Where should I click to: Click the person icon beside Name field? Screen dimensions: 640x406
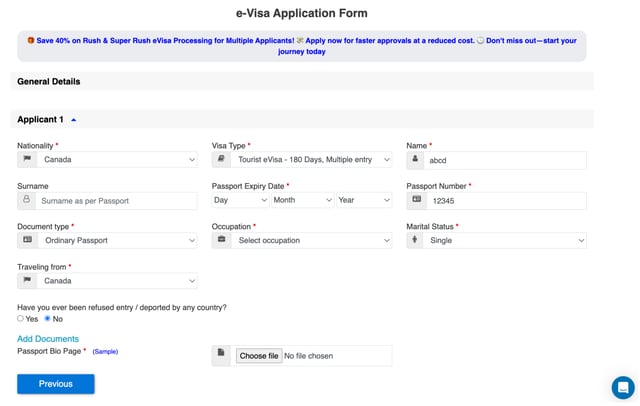[415, 159]
